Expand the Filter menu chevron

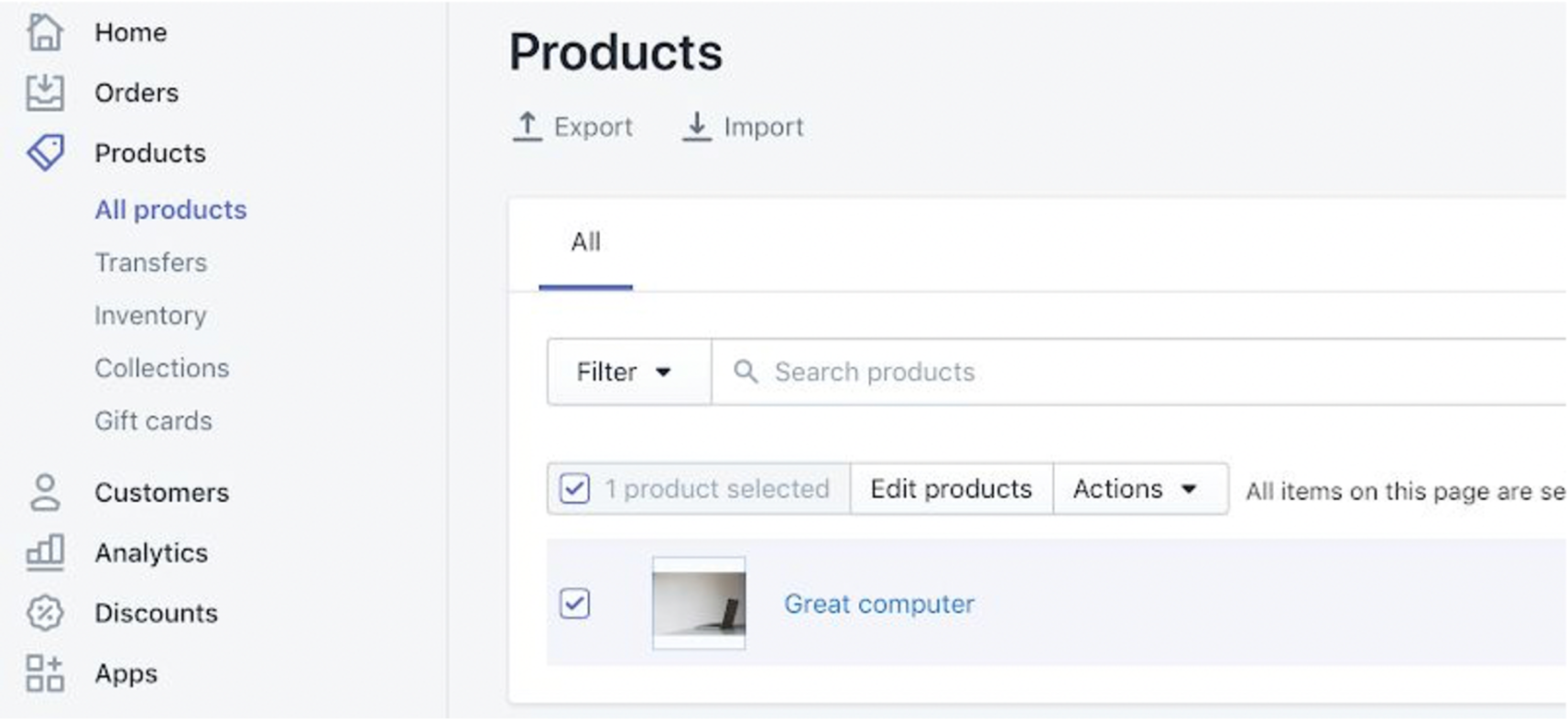(x=663, y=372)
